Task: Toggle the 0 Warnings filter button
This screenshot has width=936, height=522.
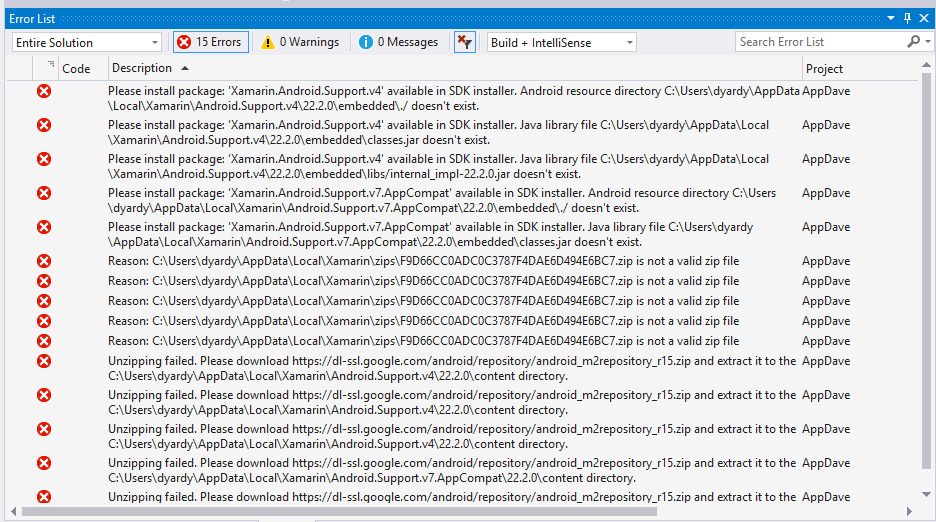Action: (x=299, y=42)
